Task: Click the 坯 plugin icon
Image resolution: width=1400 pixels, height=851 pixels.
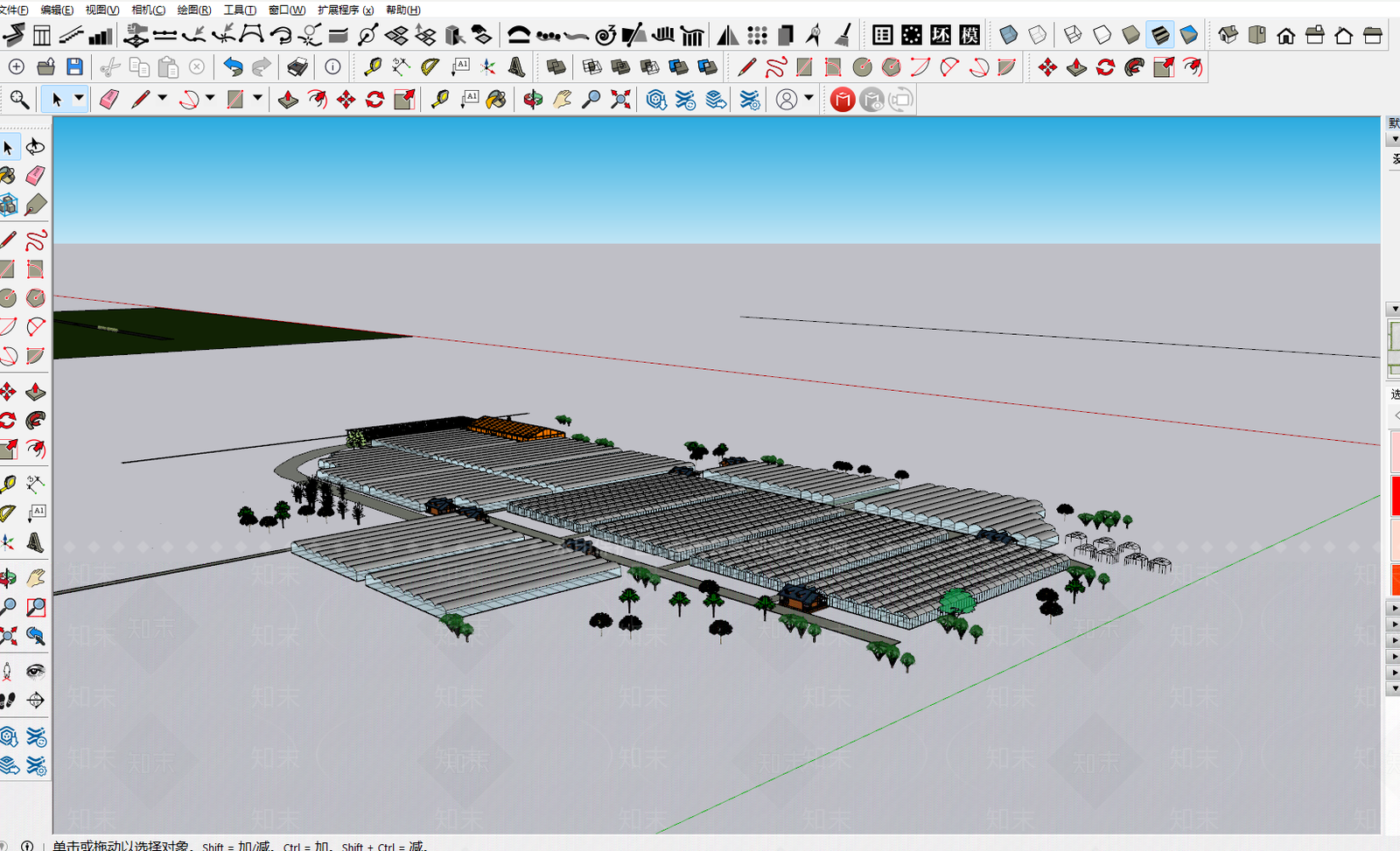Action: click(941, 35)
